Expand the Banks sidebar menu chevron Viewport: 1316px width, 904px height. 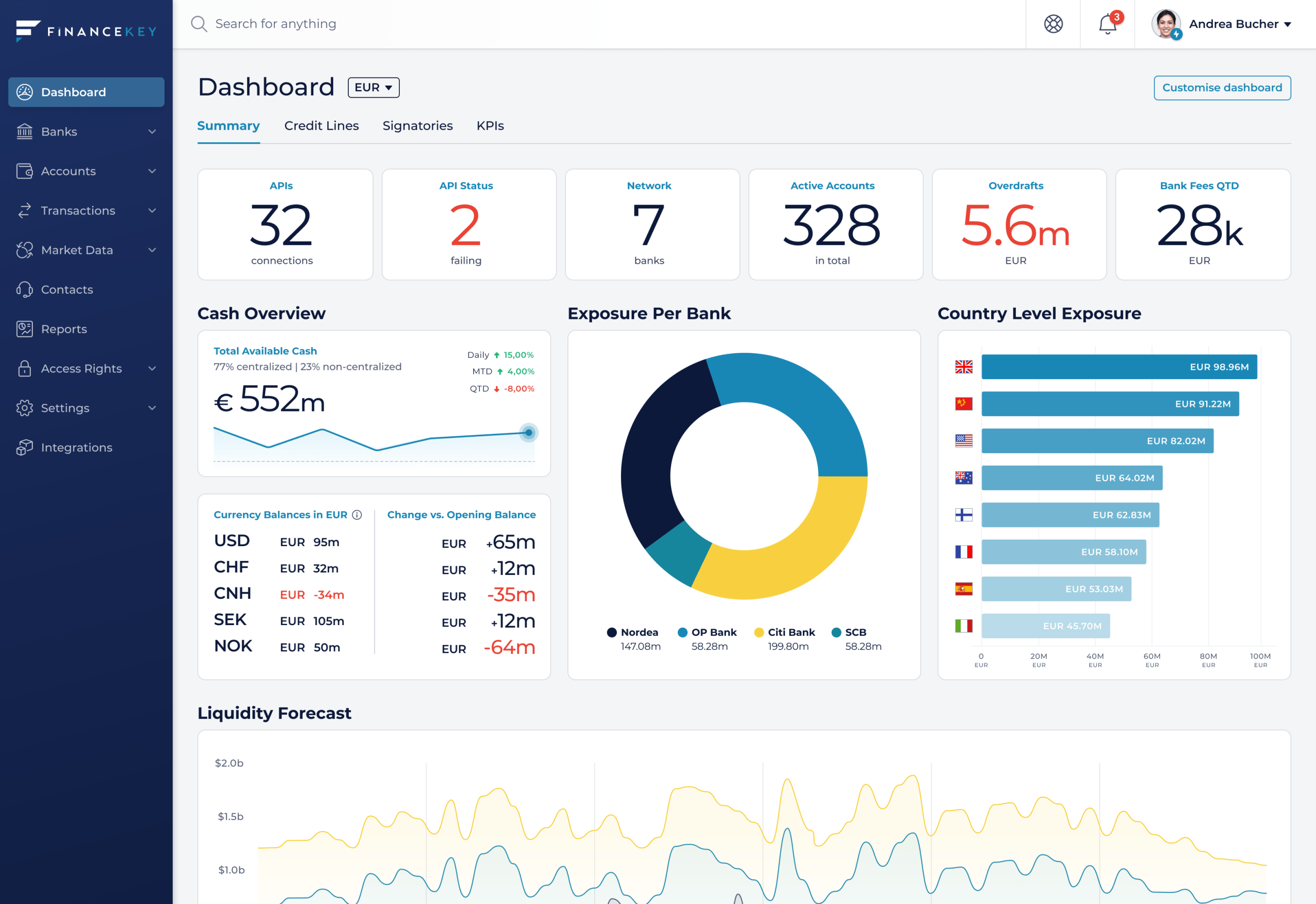pyautogui.click(x=152, y=132)
